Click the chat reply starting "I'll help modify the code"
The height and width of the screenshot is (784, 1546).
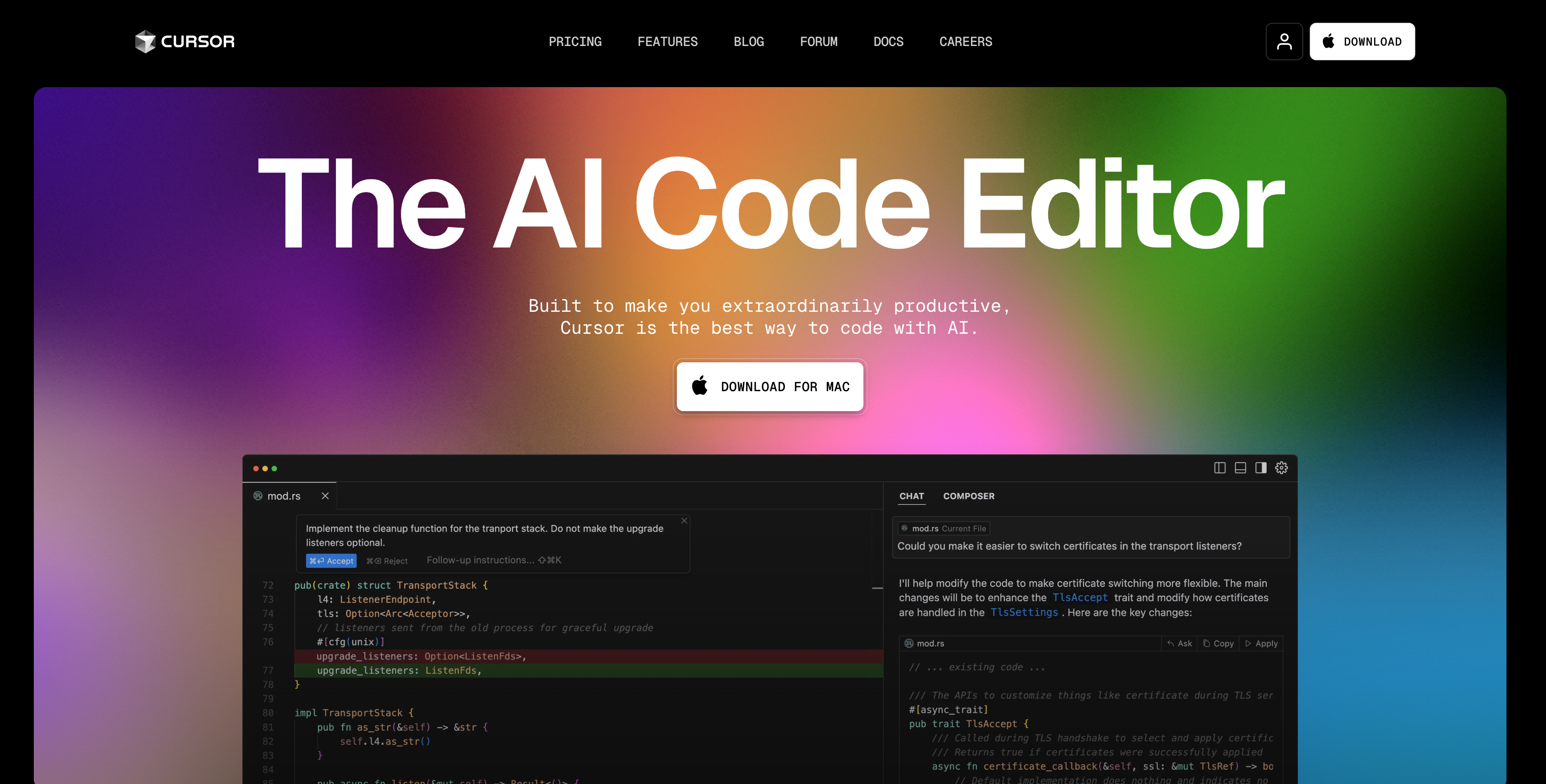point(1083,598)
